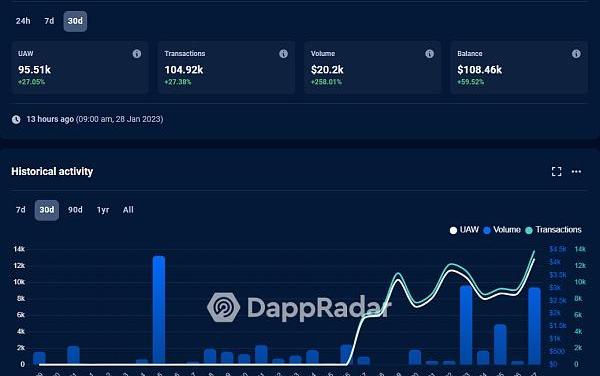This screenshot has width=600, height=376.
Task: Toggle the Transactions series in legend
Action: click(553, 230)
